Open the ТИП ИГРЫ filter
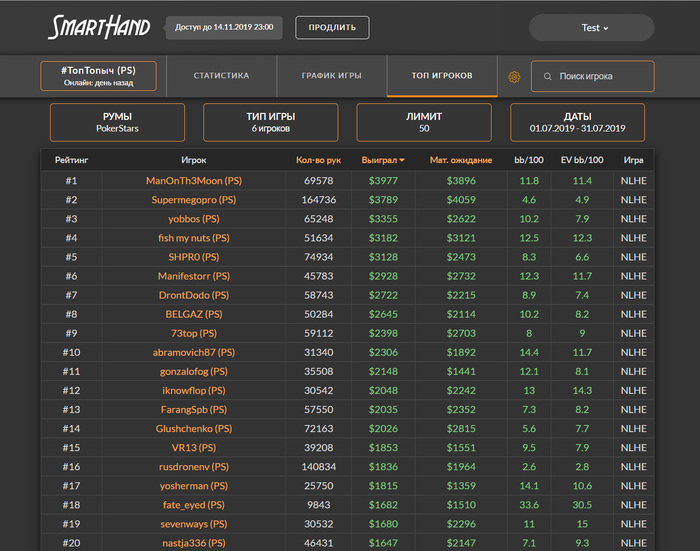The height and width of the screenshot is (551, 700). point(271,122)
